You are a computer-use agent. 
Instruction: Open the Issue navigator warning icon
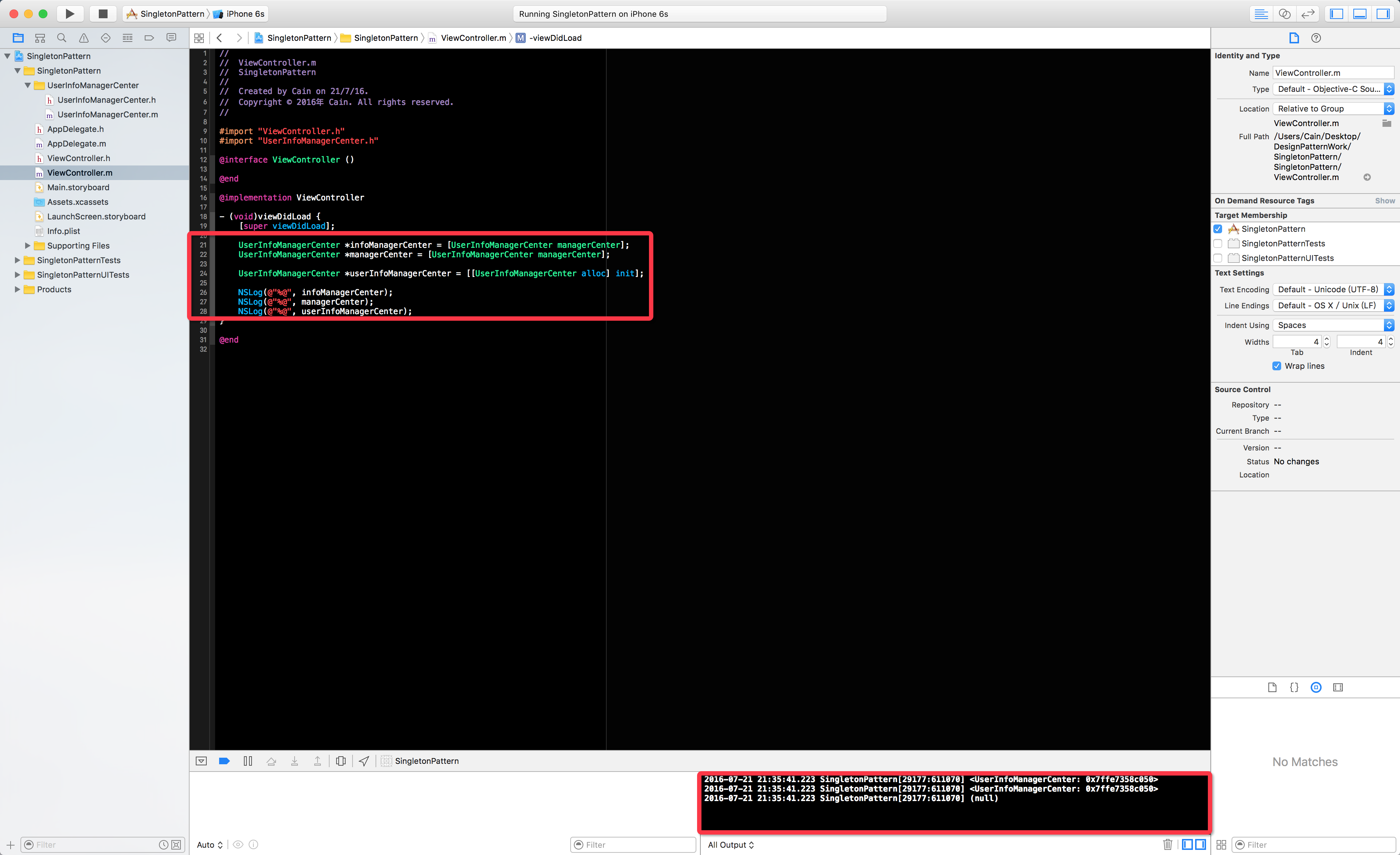[83, 38]
